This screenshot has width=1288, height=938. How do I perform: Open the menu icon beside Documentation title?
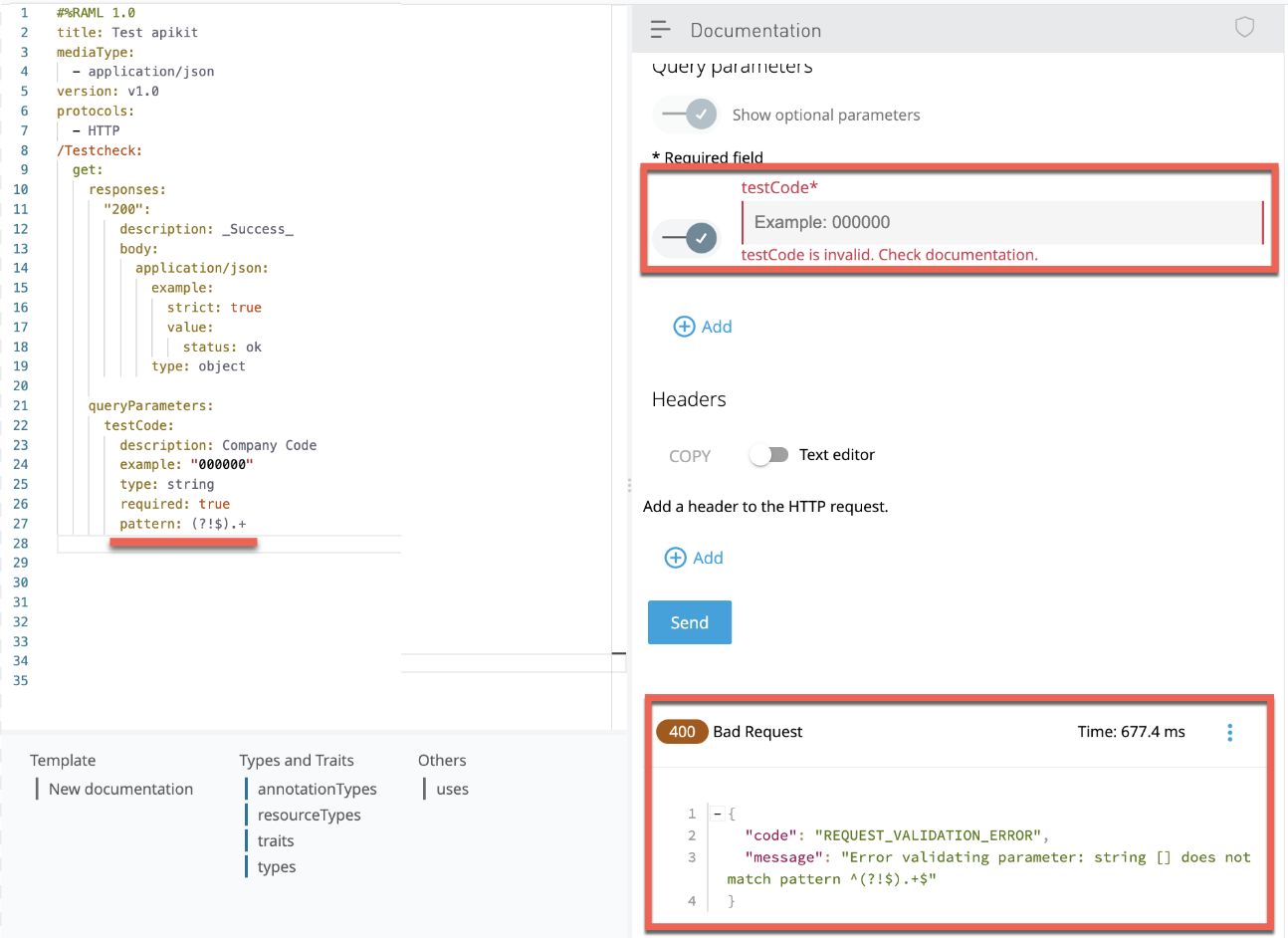click(x=660, y=29)
